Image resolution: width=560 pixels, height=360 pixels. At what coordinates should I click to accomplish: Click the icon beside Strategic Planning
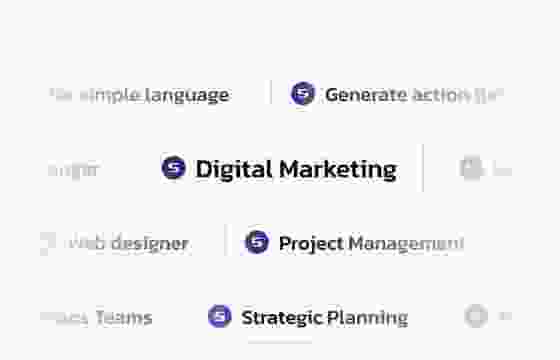click(220, 316)
